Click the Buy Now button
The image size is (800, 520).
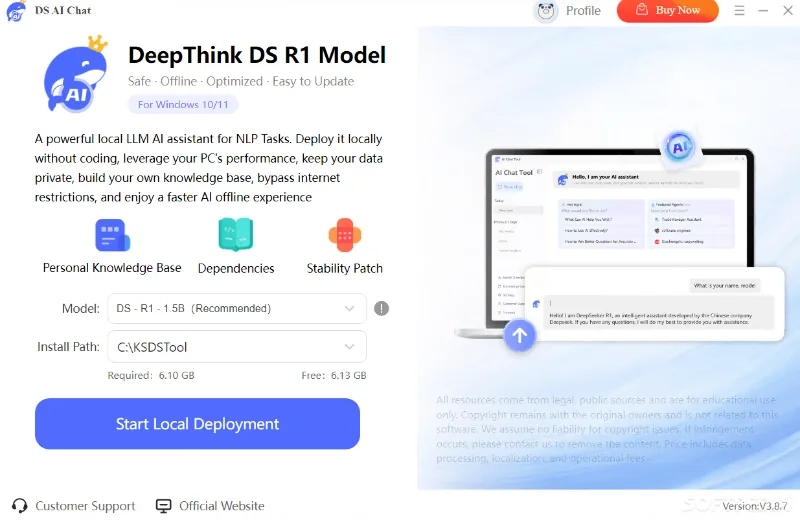667,11
